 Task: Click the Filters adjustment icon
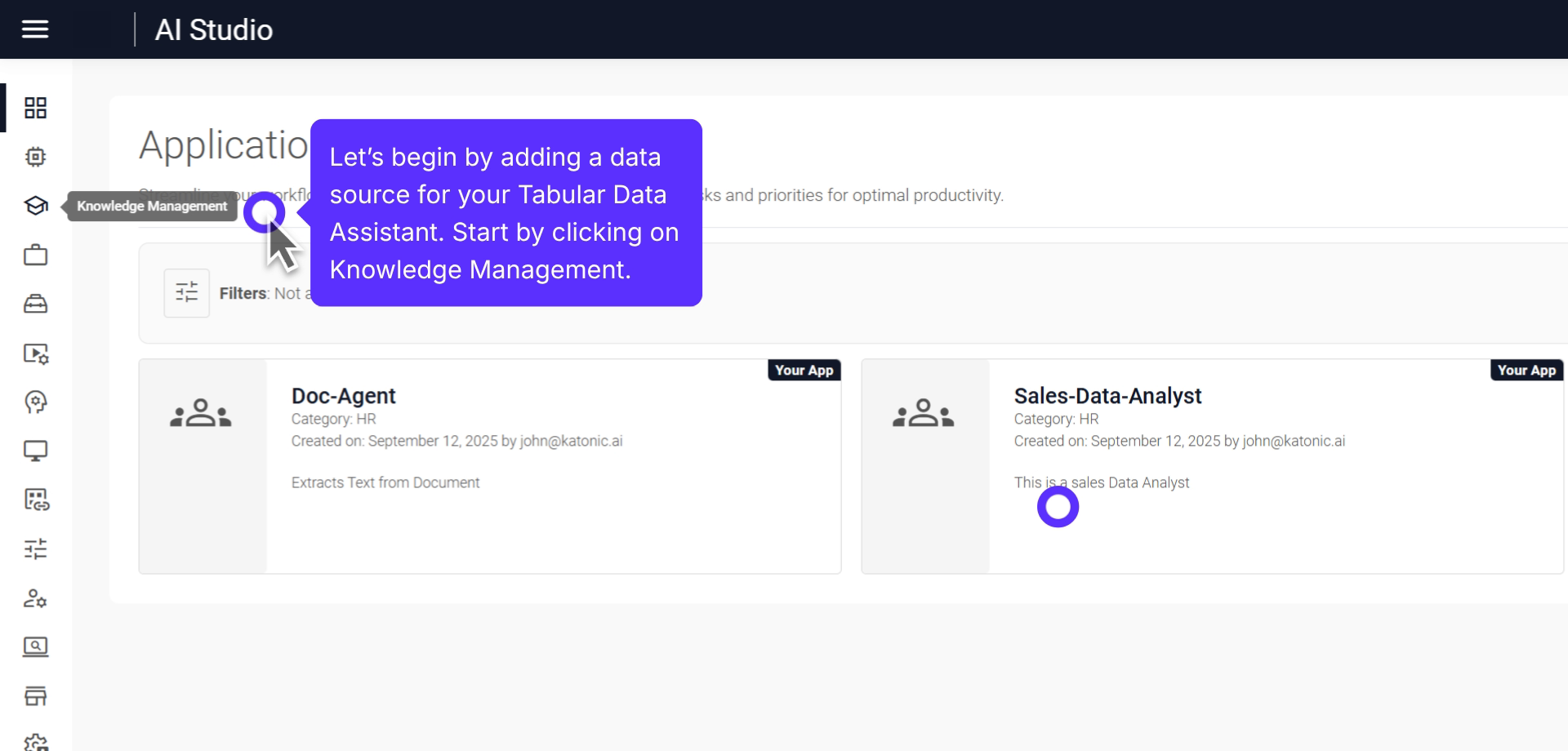[x=186, y=292]
